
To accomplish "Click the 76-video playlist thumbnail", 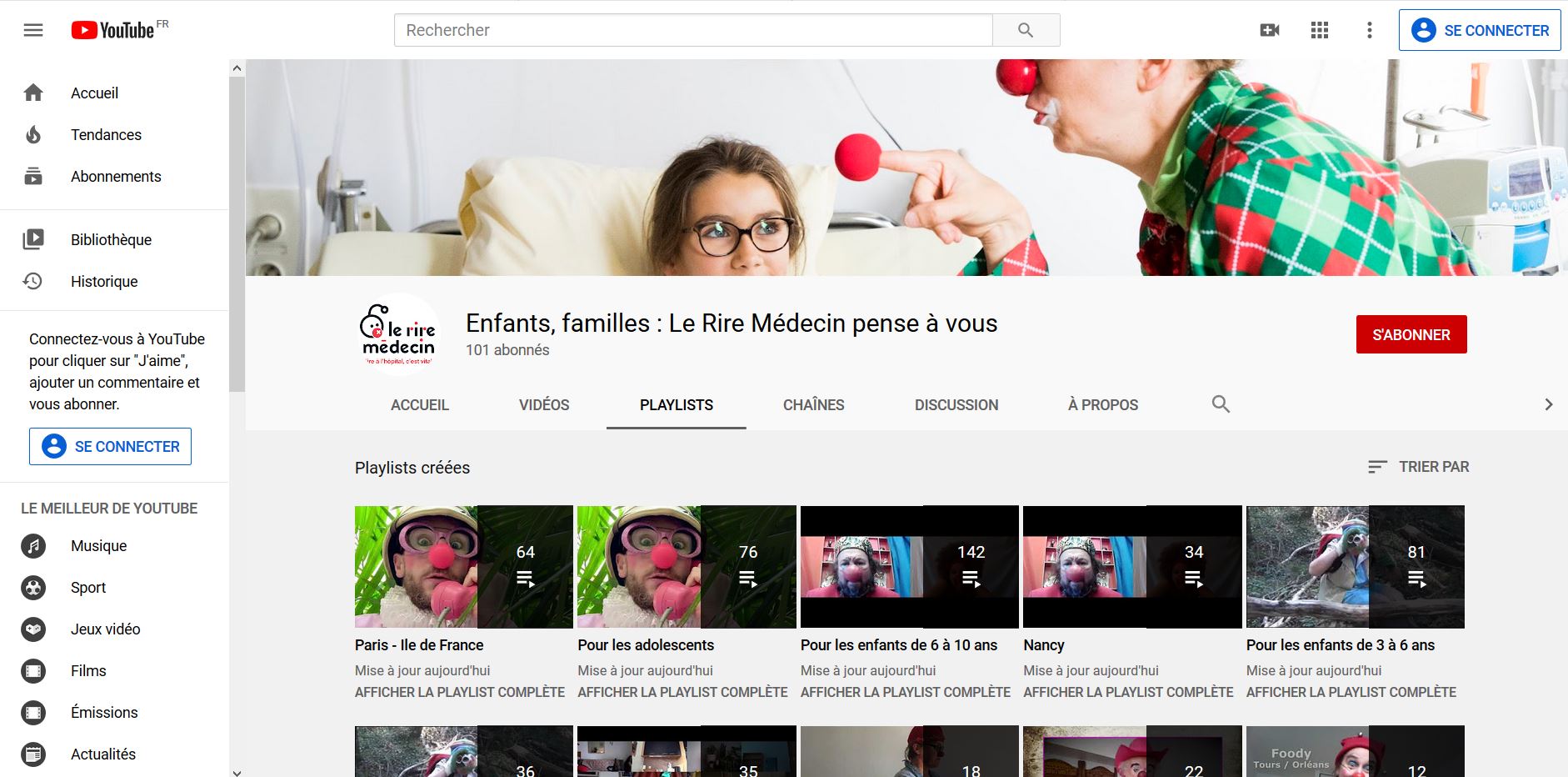I will pyautogui.click(x=687, y=567).
